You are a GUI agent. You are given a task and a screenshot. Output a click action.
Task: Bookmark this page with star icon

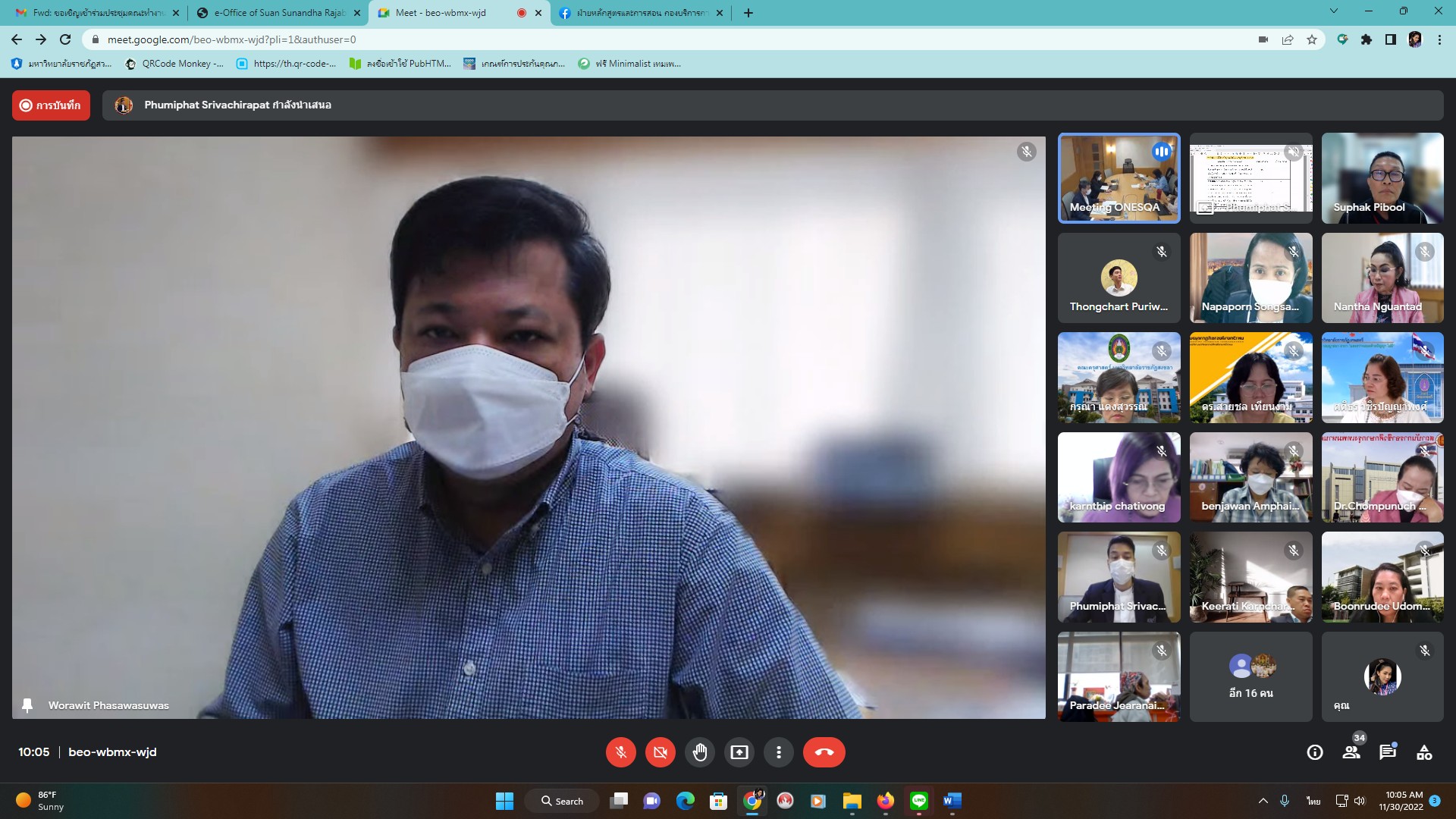1312,39
